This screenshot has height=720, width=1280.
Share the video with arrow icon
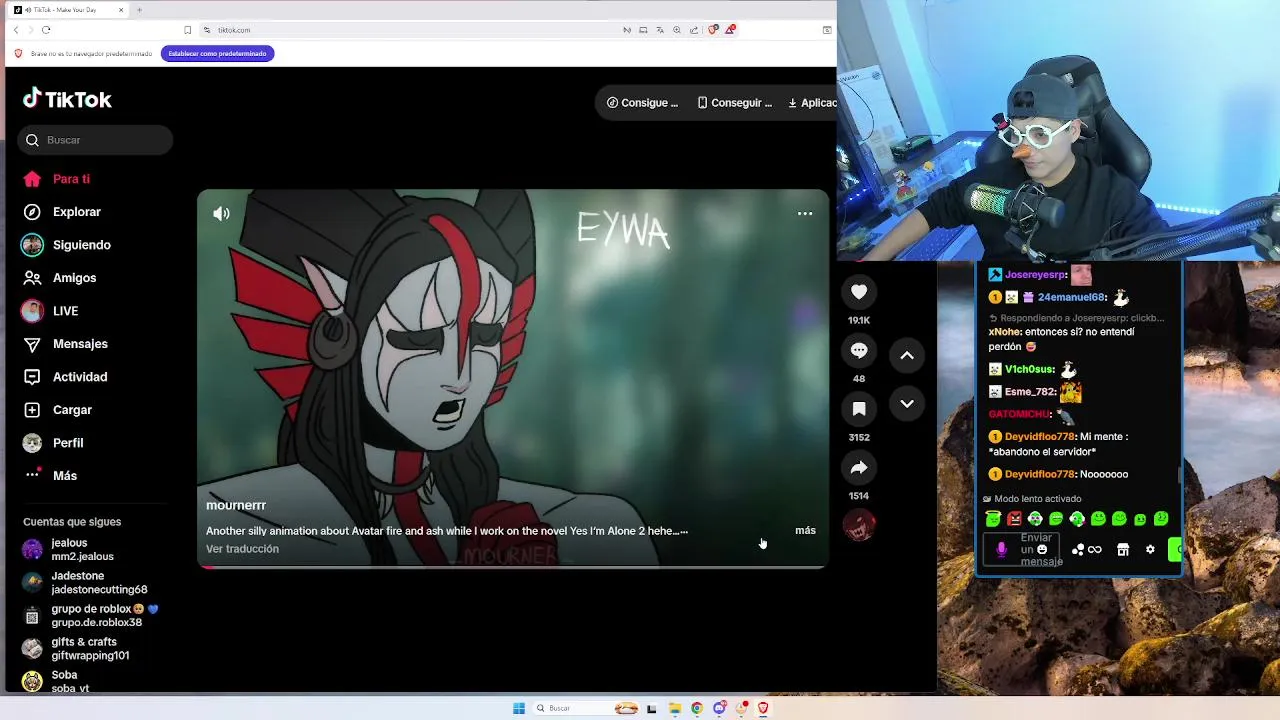tap(859, 467)
